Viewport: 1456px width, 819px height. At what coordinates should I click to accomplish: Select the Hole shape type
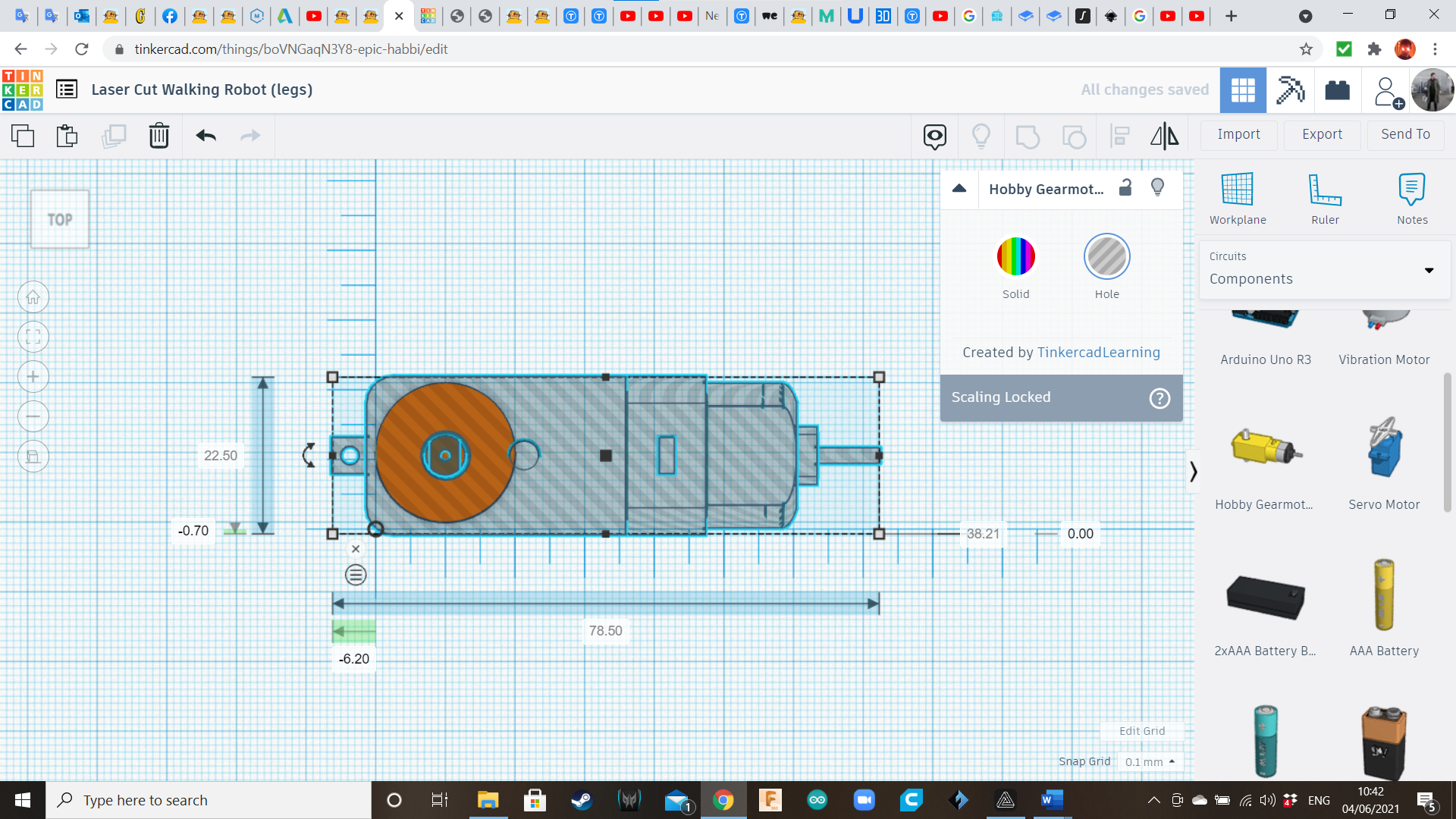pos(1106,257)
